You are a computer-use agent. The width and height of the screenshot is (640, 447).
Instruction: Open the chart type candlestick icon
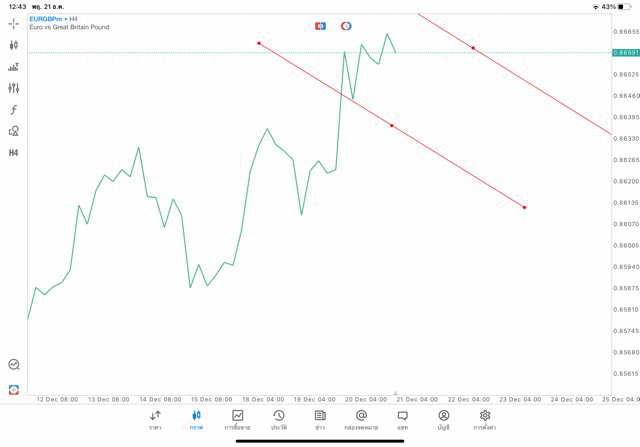(13, 45)
